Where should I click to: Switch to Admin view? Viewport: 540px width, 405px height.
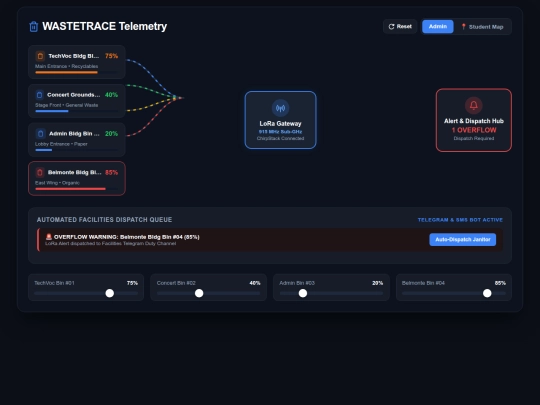438,27
